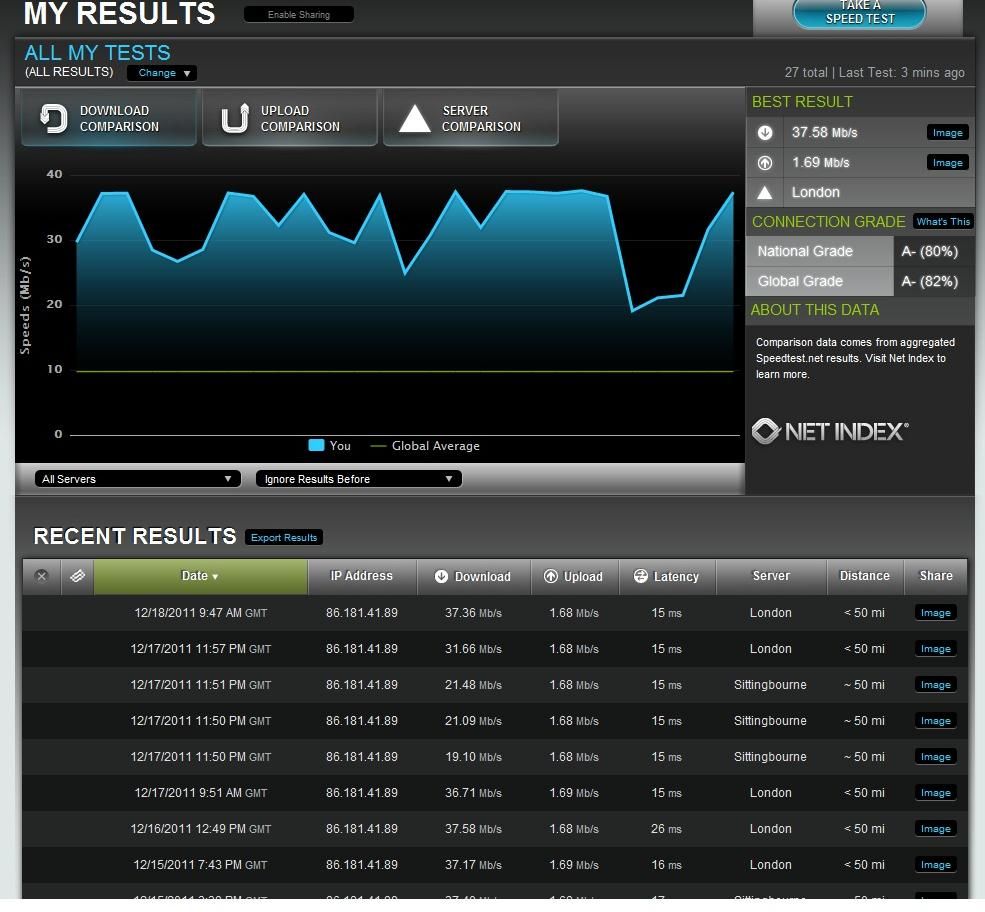Click the Server Comparison triangle icon

coord(416,118)
